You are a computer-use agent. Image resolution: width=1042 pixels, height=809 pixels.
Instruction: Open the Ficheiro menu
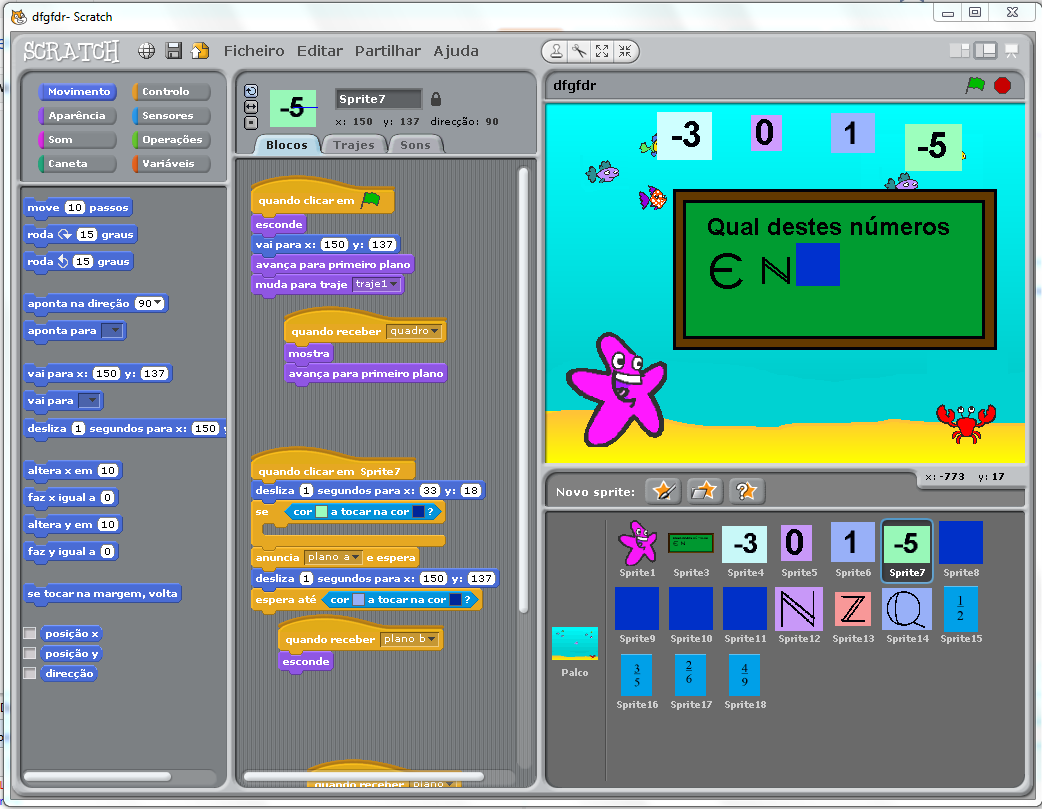pyautogui.click(x=253, y=51)
